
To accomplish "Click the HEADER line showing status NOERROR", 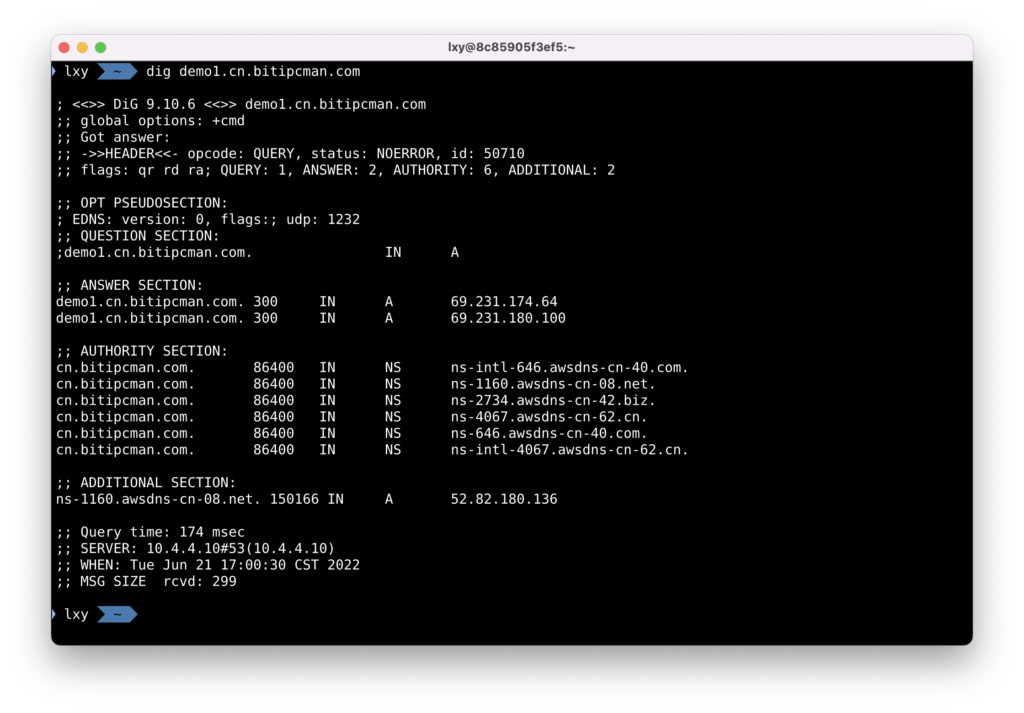I will coord(290,154).
